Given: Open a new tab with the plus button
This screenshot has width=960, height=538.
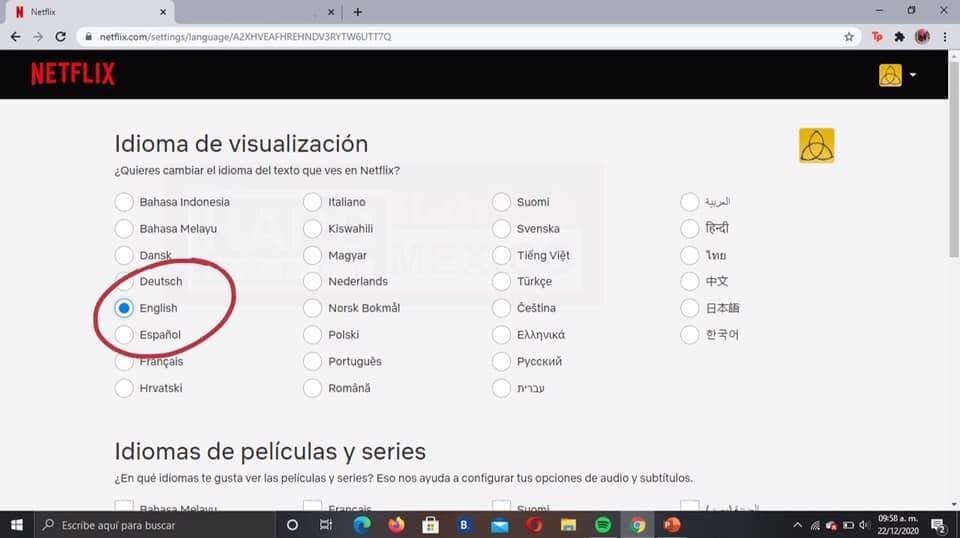Looking at the screenshot, I should [x=358, y=12].
